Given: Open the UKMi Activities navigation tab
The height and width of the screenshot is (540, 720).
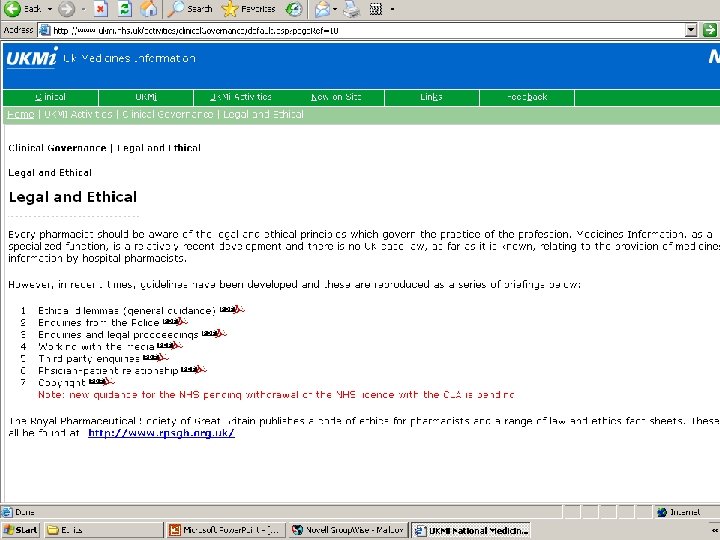Looking at the screenshot, I should [x=241, y=97].
